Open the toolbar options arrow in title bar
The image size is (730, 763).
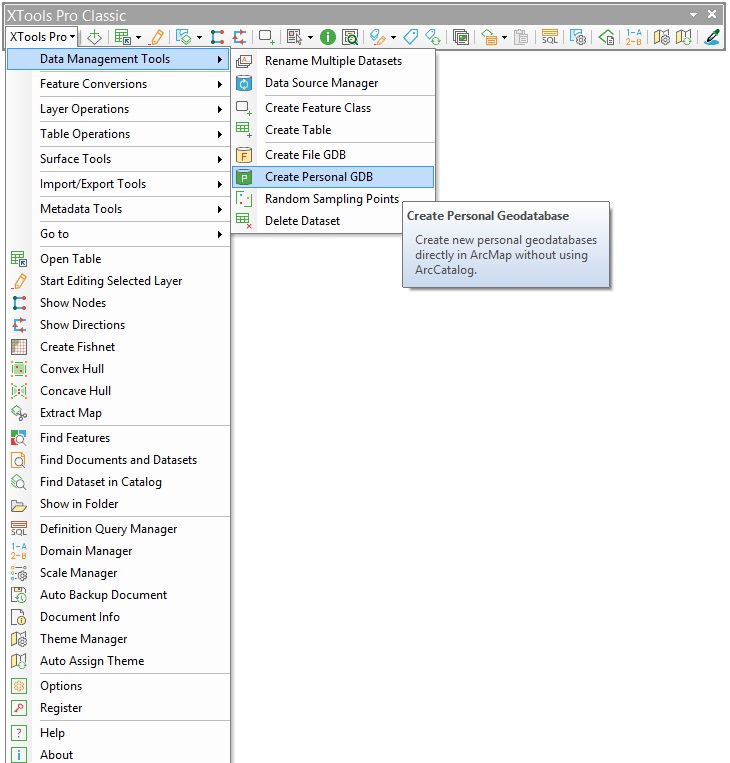[694, 15]
